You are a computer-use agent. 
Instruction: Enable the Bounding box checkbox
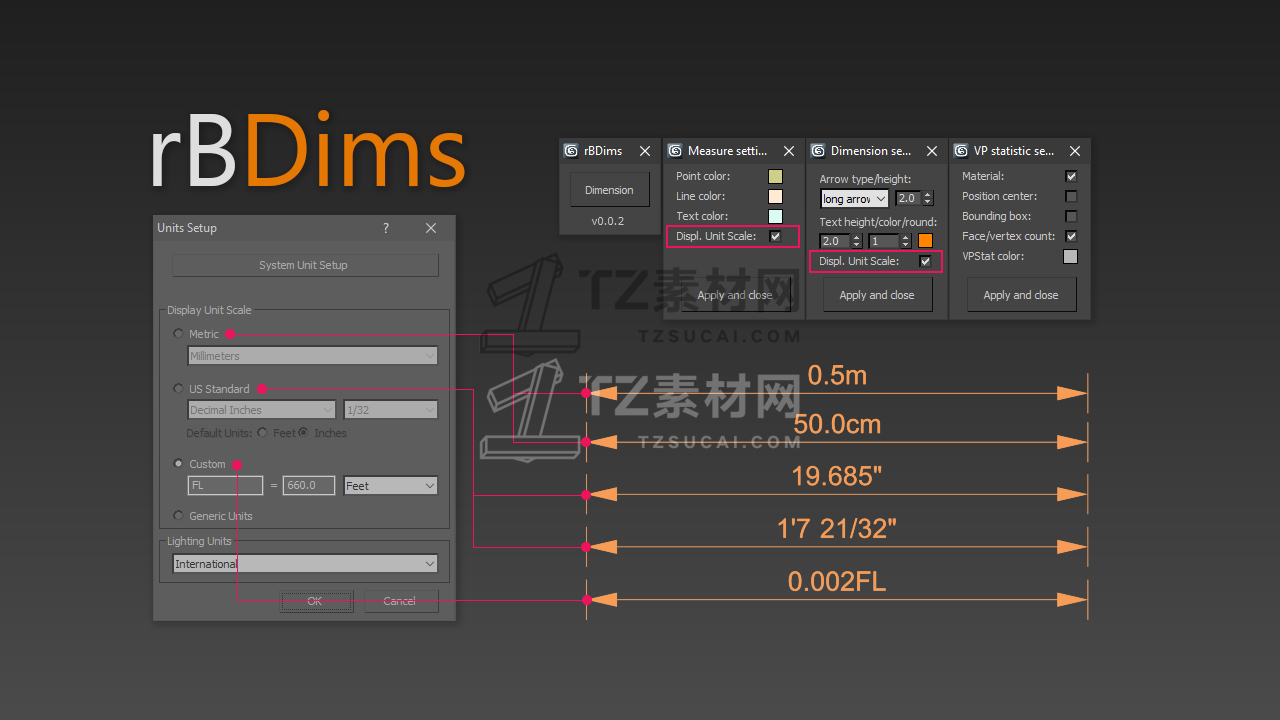(1071, 216)
